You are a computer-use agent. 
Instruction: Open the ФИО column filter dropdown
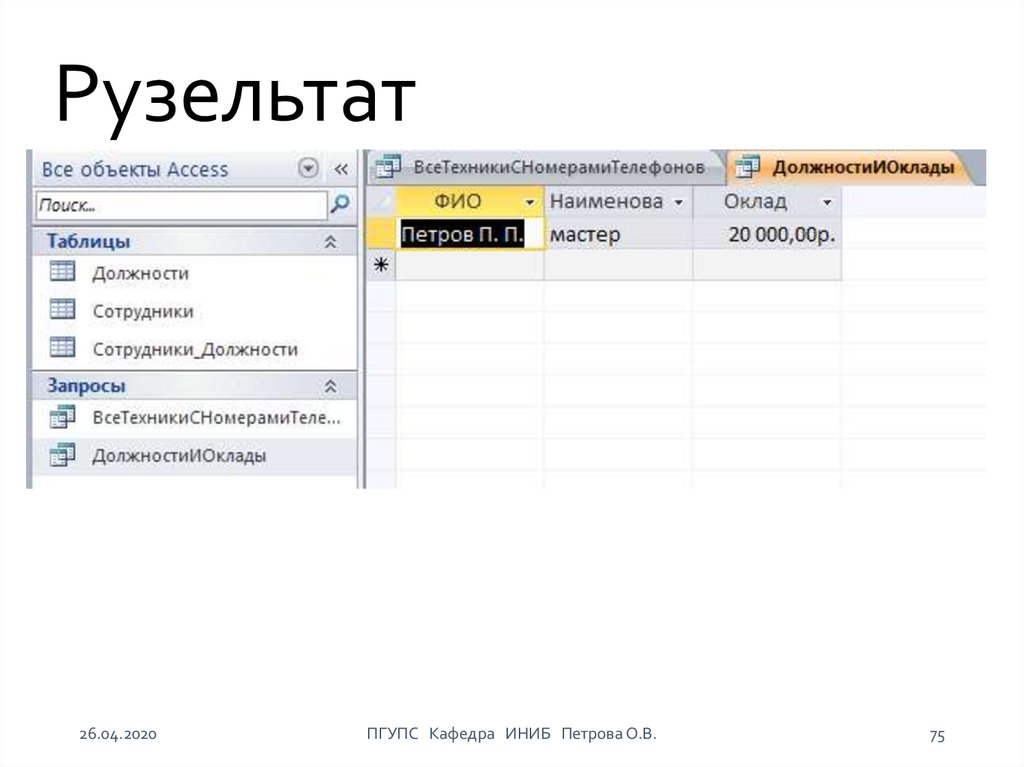[529, 202]
